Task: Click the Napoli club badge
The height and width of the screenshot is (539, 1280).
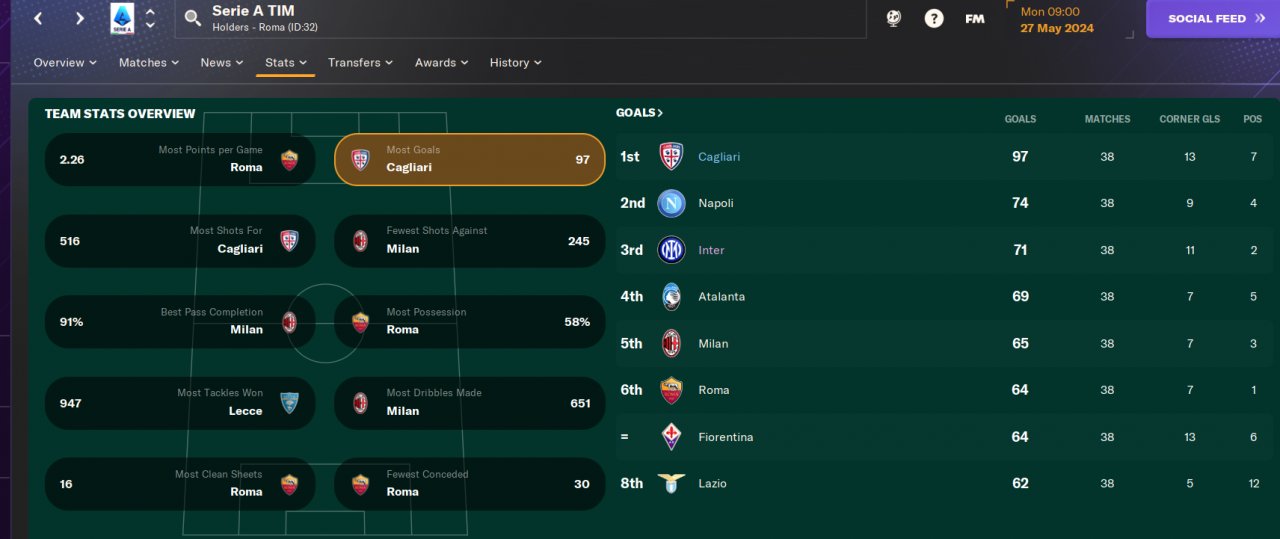Action: (671, 203)
